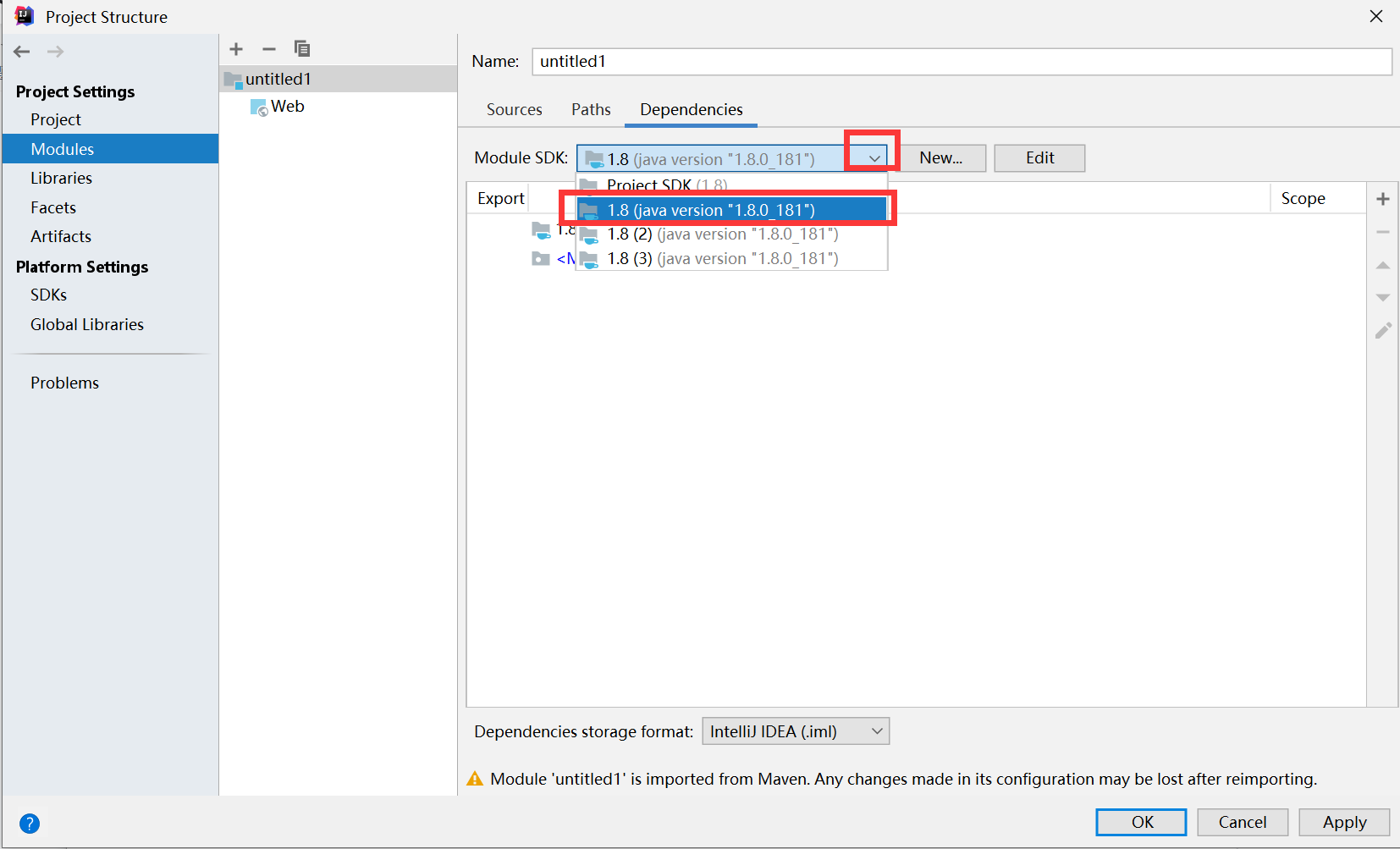This screenshot has width=1400, height=849.
Task: Switch to the Dependencies tab
Action: (x=691, y=109)
